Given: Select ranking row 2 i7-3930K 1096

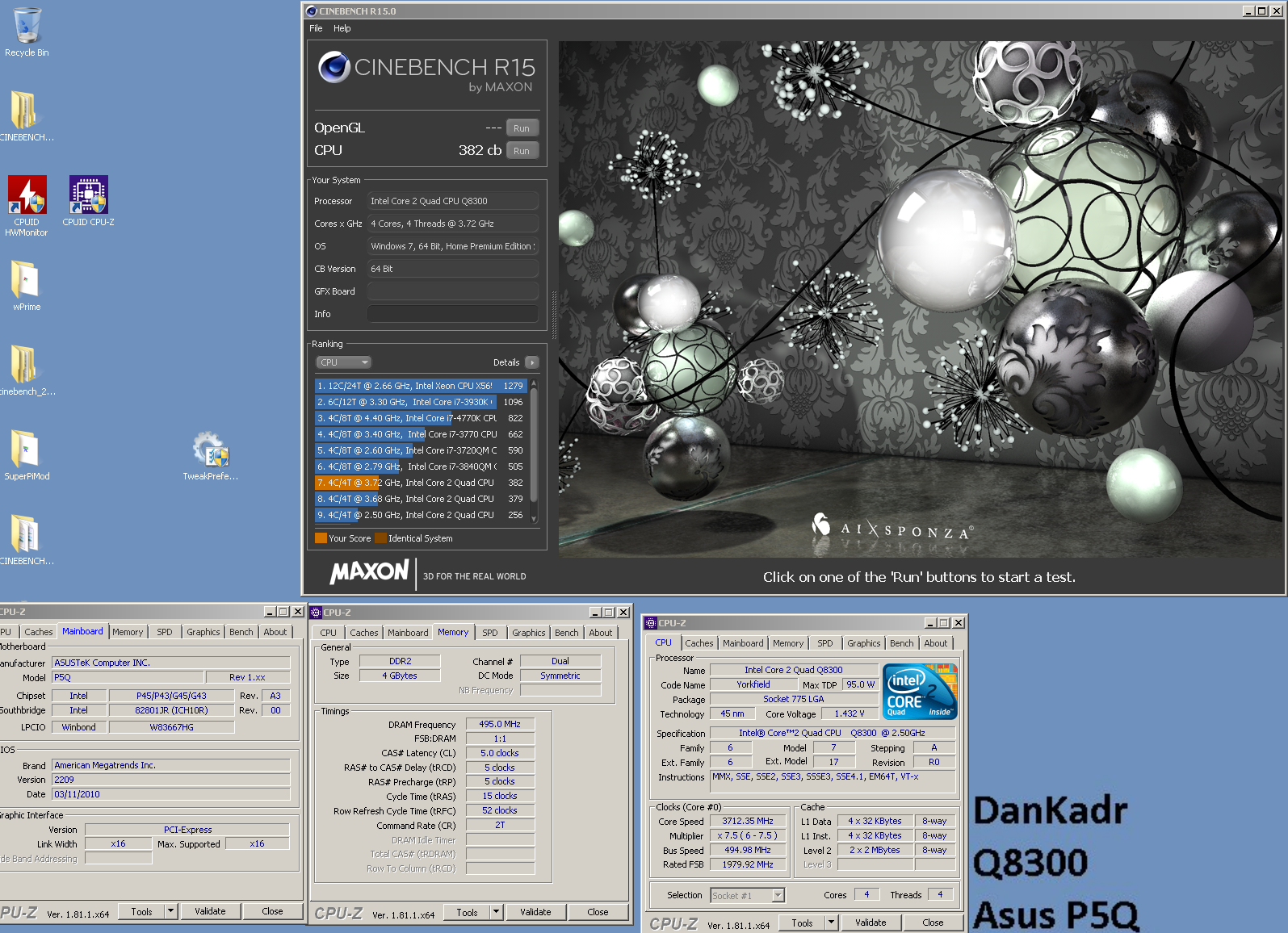Looking at the screenshot, I should pos(421,402).
